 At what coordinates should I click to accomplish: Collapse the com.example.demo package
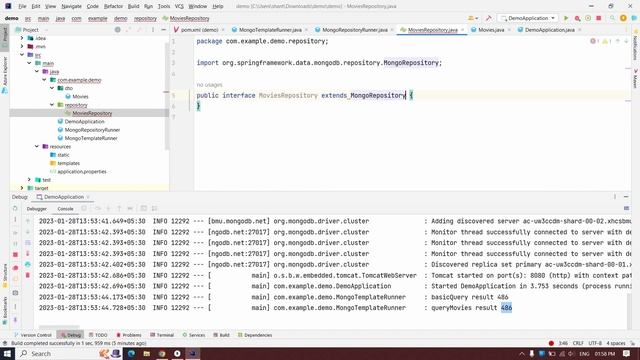click(44, 80)
